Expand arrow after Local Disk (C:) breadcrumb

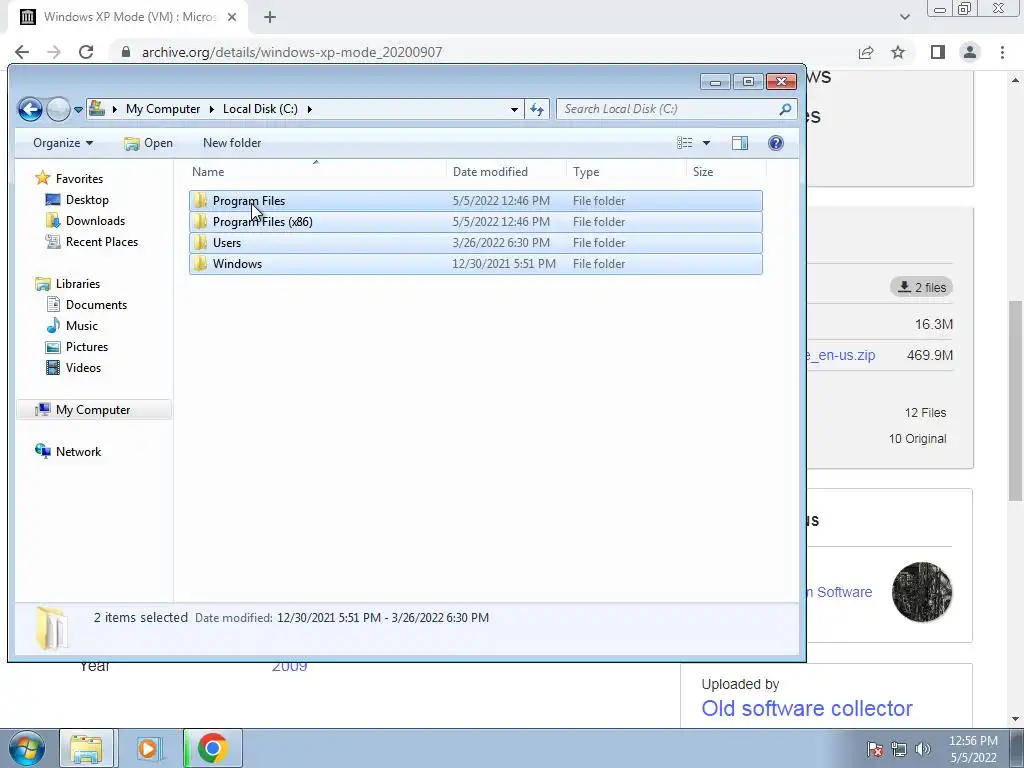[310, 109]
